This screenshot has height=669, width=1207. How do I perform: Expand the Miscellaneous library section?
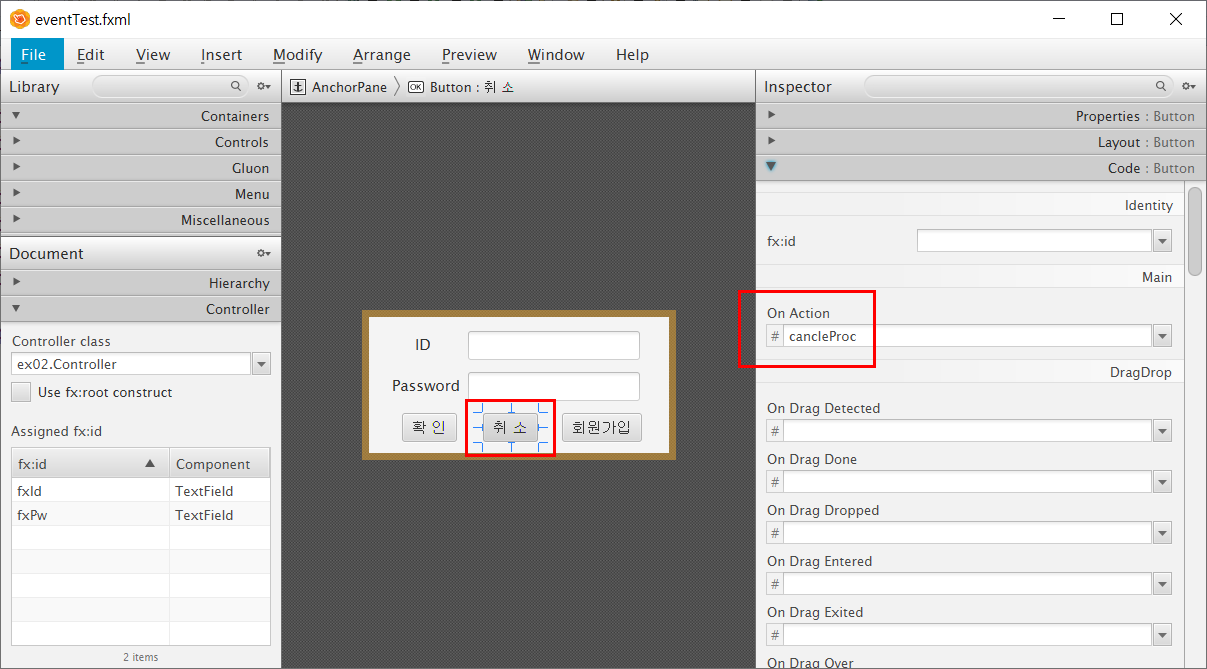tap(141, 220)
